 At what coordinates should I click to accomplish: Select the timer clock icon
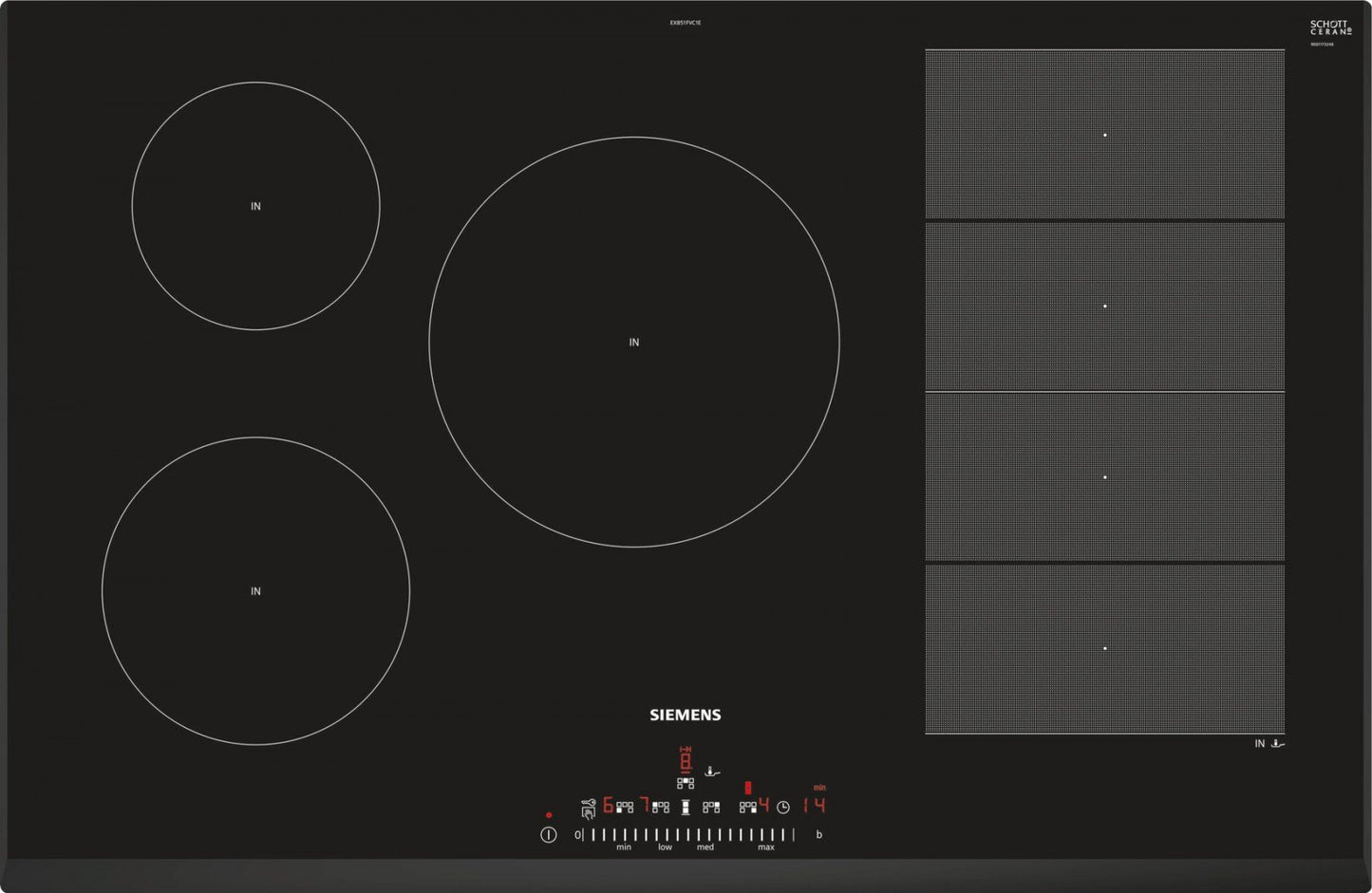(x=783, y=808)
